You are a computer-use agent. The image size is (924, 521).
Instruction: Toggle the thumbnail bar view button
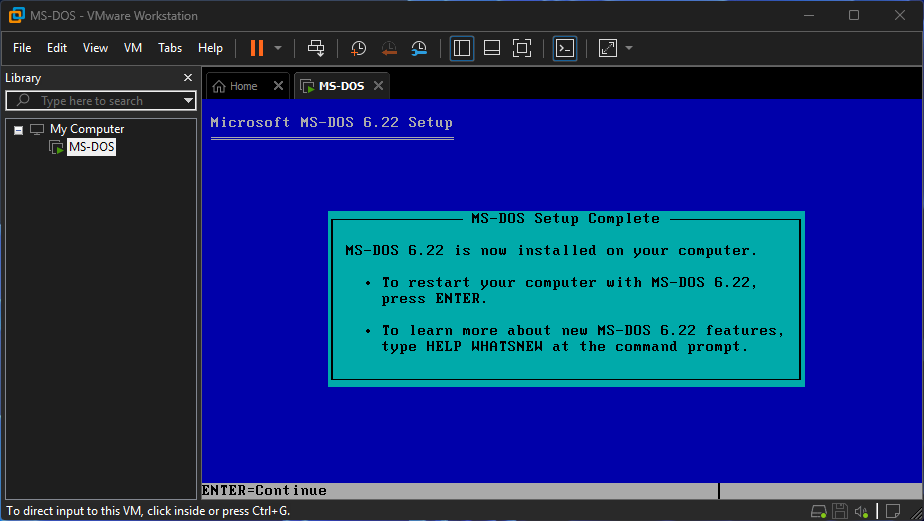pos(491,48)
